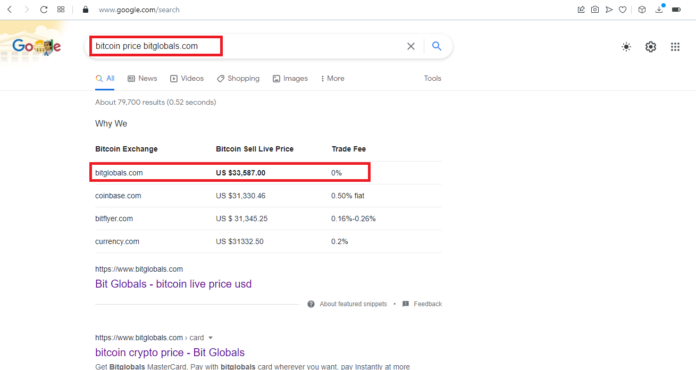
Task: Click the heart bookmark icon
Action: [x=623, y=9]
